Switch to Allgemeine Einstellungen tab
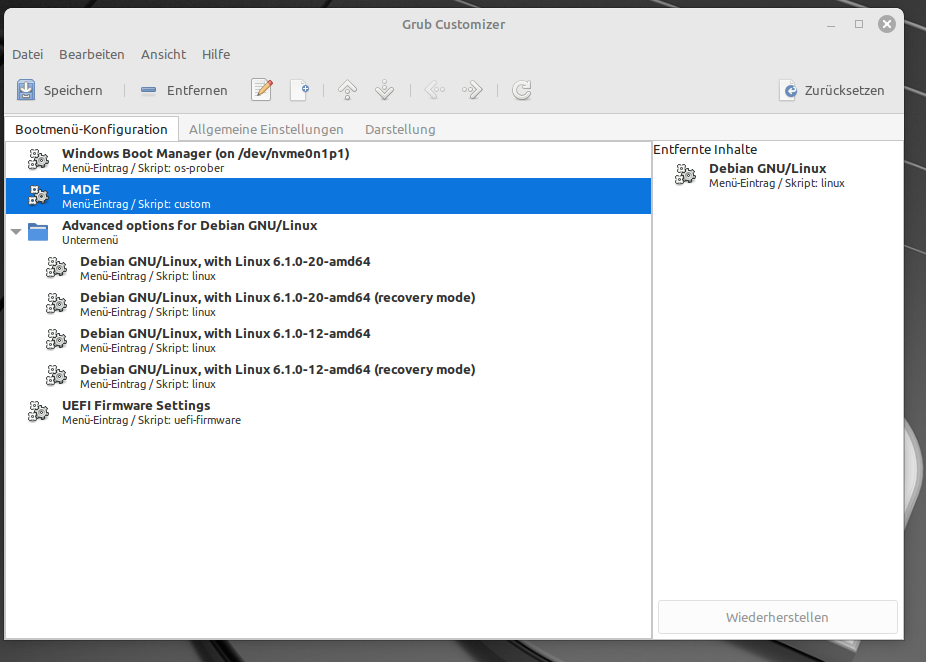This screenshot has height=662, width=926. click(266, 129)
